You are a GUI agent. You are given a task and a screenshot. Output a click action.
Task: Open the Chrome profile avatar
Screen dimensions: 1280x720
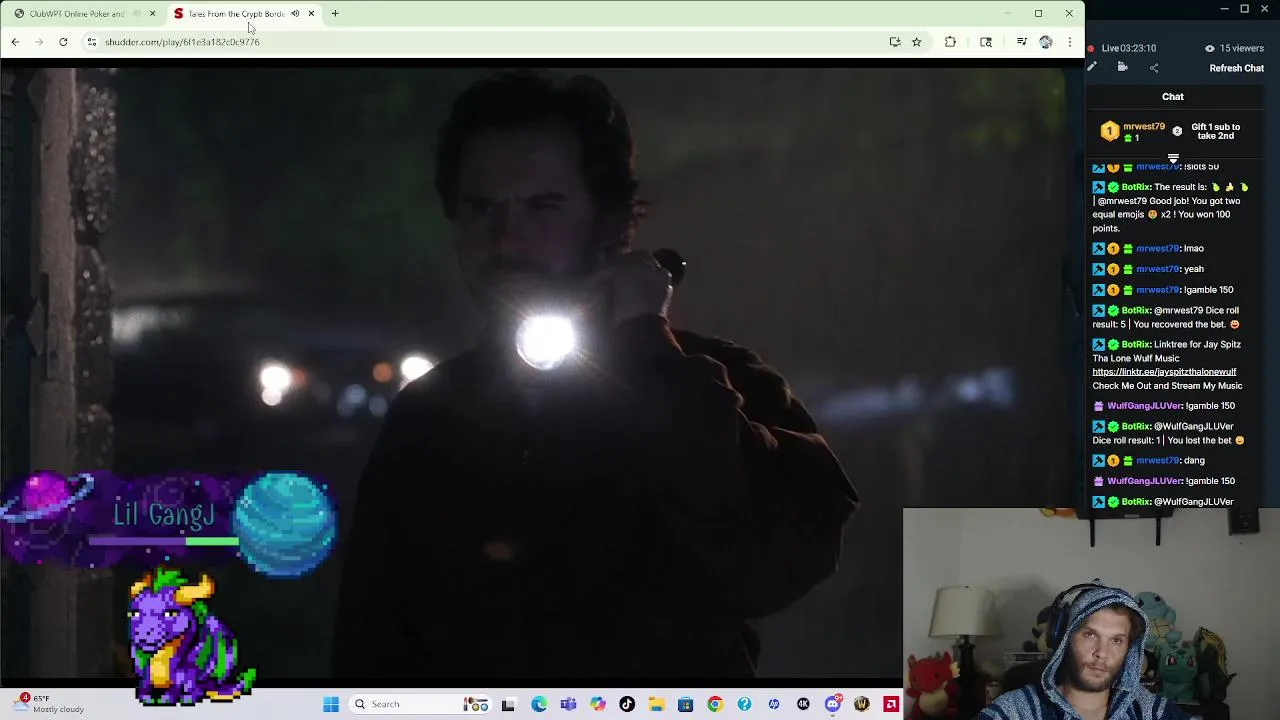(x=1046, y=42)
